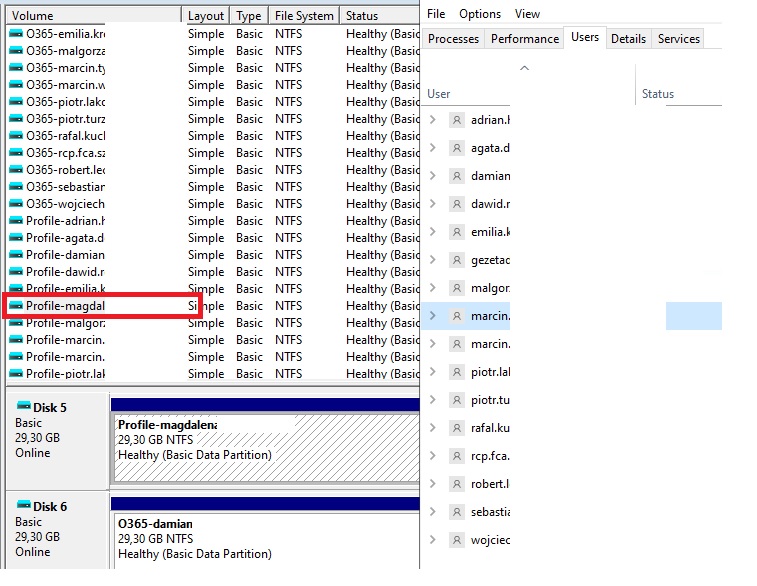
Task: Expand the piotr.lal user entry
Action: pyautogui.click(x=433, y=372)
